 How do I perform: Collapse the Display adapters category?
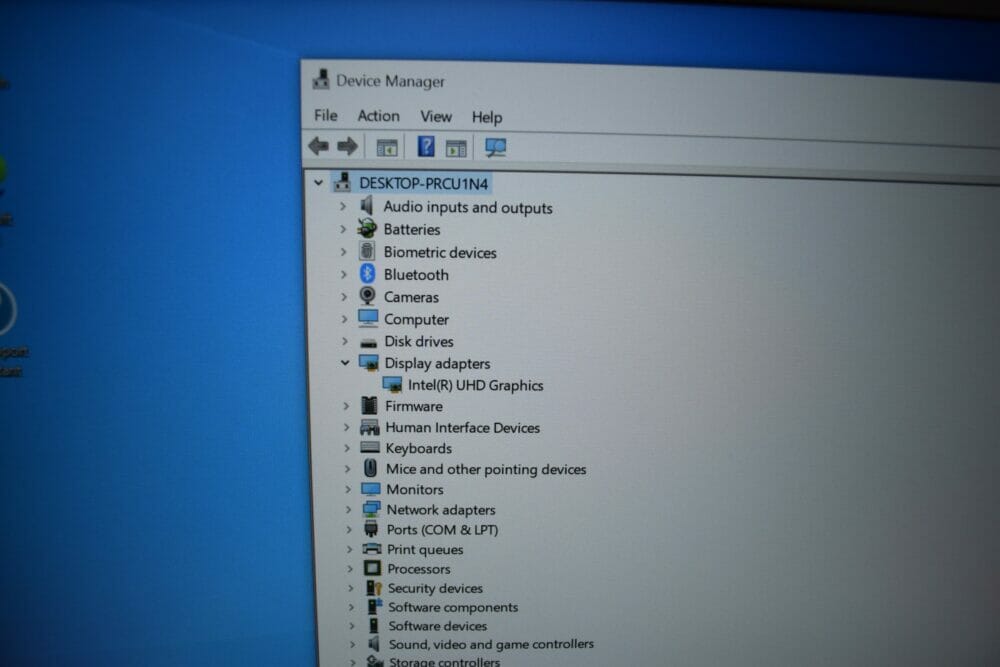[x=345, y=363]
